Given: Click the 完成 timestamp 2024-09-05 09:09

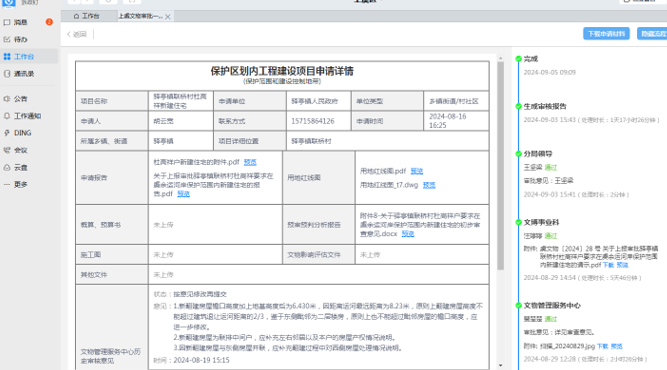Looking at the screenshot, I should pos(550,72).
